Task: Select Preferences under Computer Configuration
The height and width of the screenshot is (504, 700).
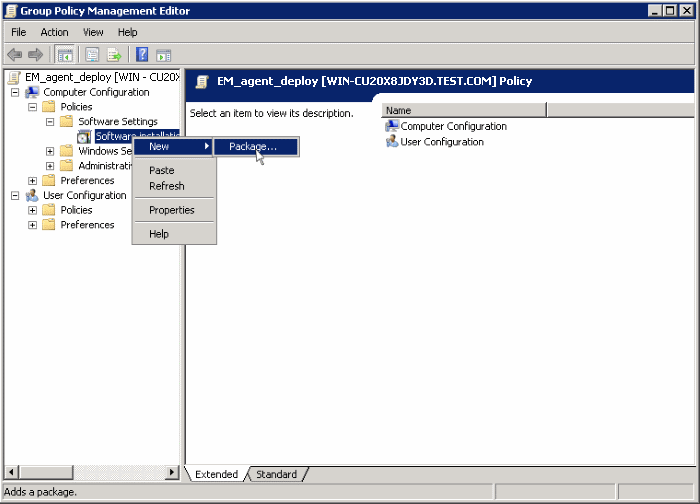Action: click(88, 180)
